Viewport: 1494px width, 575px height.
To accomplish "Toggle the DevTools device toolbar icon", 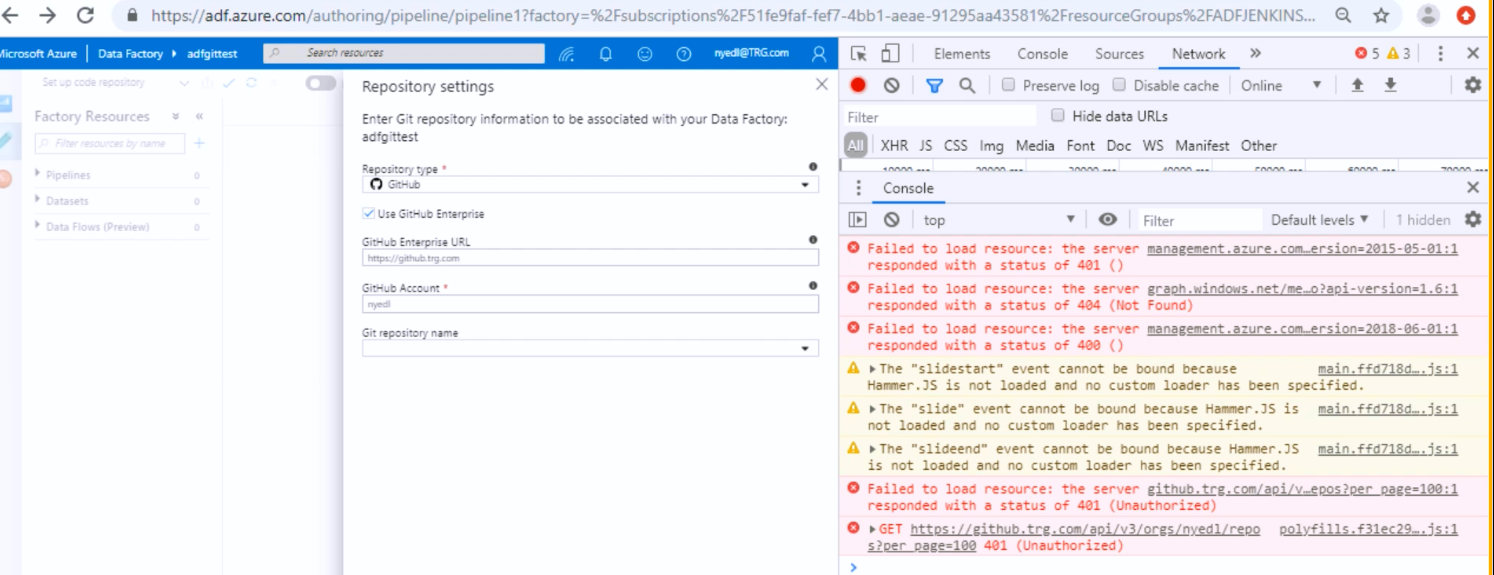I will (890, 54).
